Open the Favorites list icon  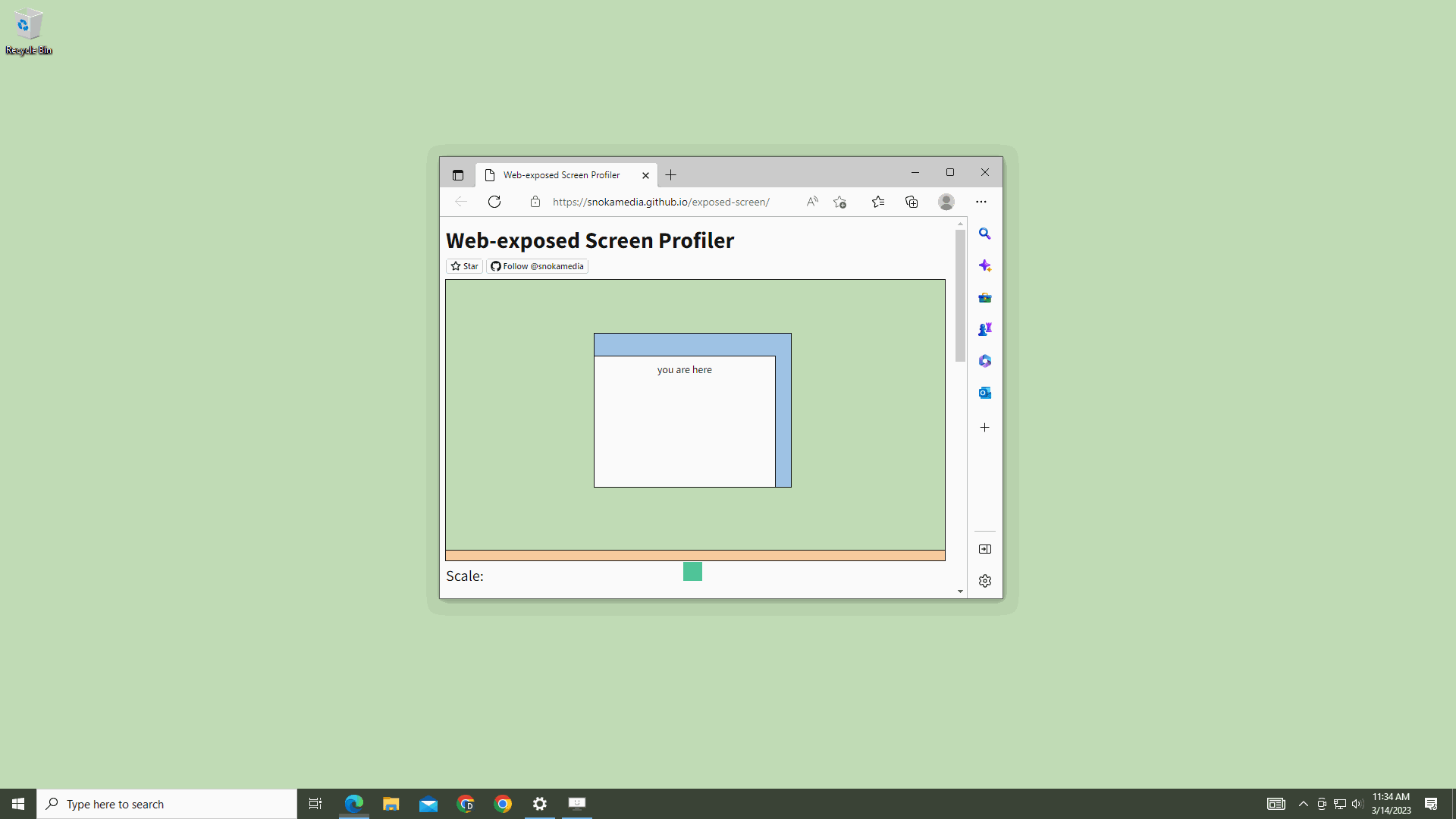point(877,202)
